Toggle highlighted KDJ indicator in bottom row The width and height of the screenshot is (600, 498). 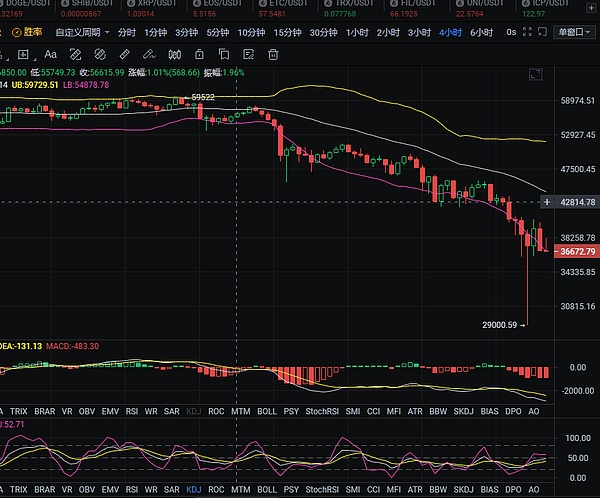pyautogui.click(x=191, y=490)
